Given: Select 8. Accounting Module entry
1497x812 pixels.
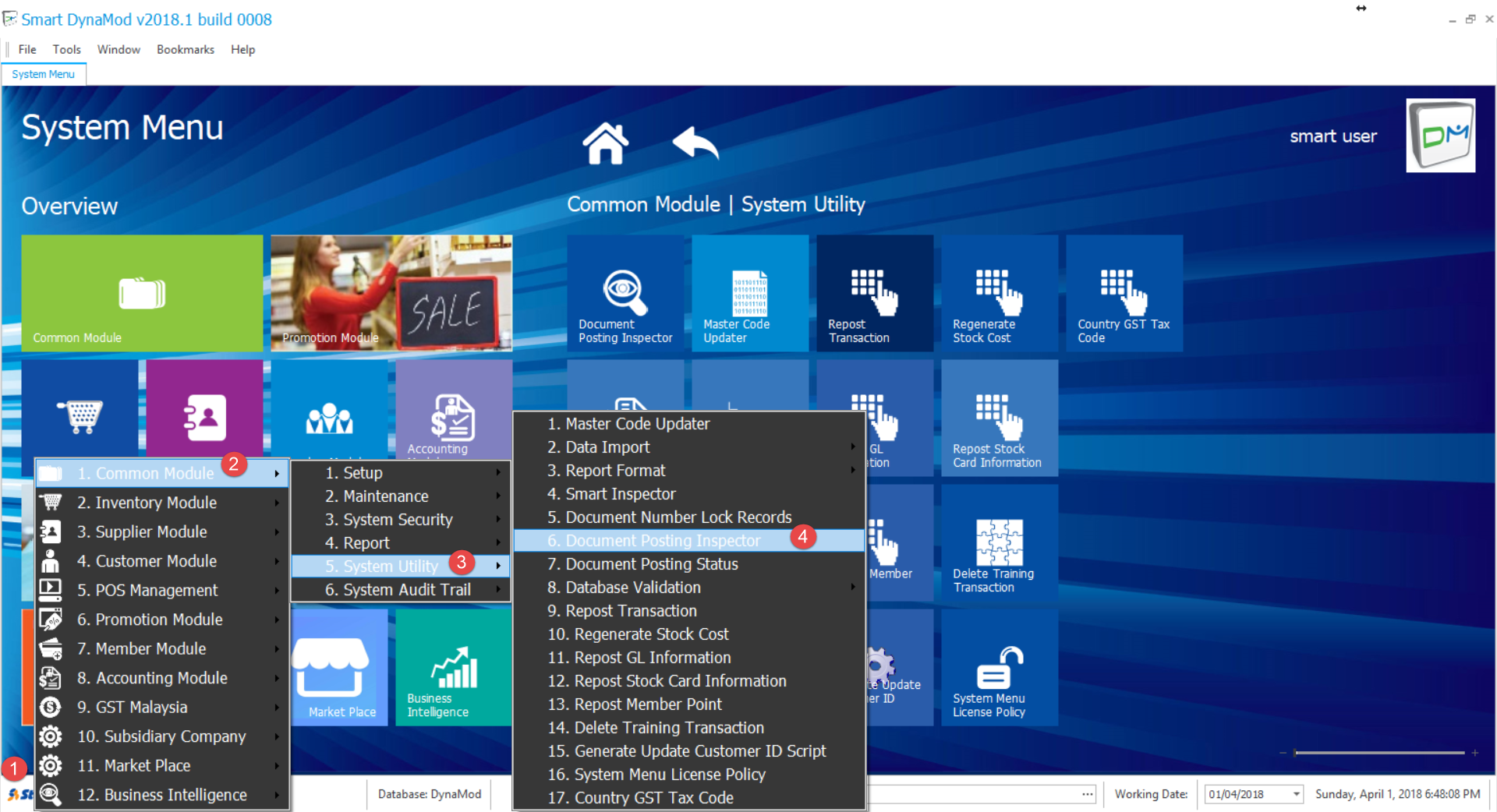Looking at the screenshot, I should (x=162, y=678).
